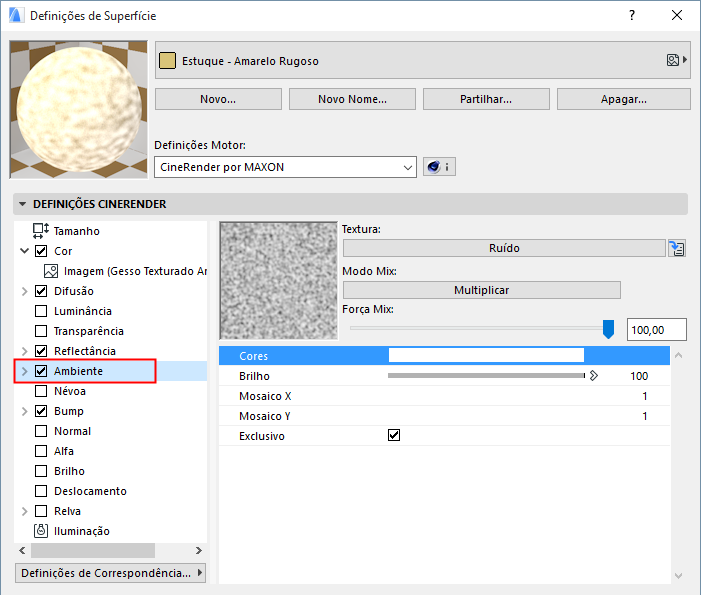Expand the Bump channel tree node
The height and width of the screenshot is (595, 701).
(x=25, y=411)
